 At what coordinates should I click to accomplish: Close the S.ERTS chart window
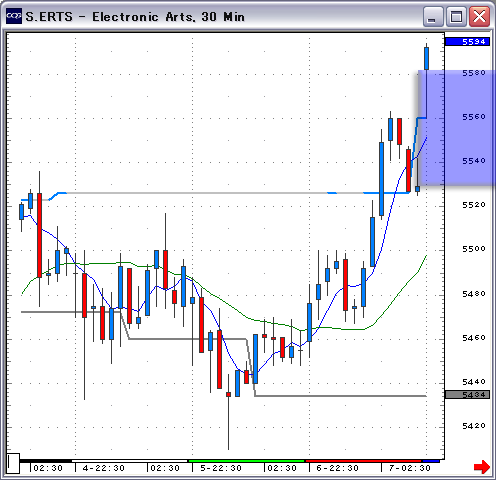coord(479,17)
